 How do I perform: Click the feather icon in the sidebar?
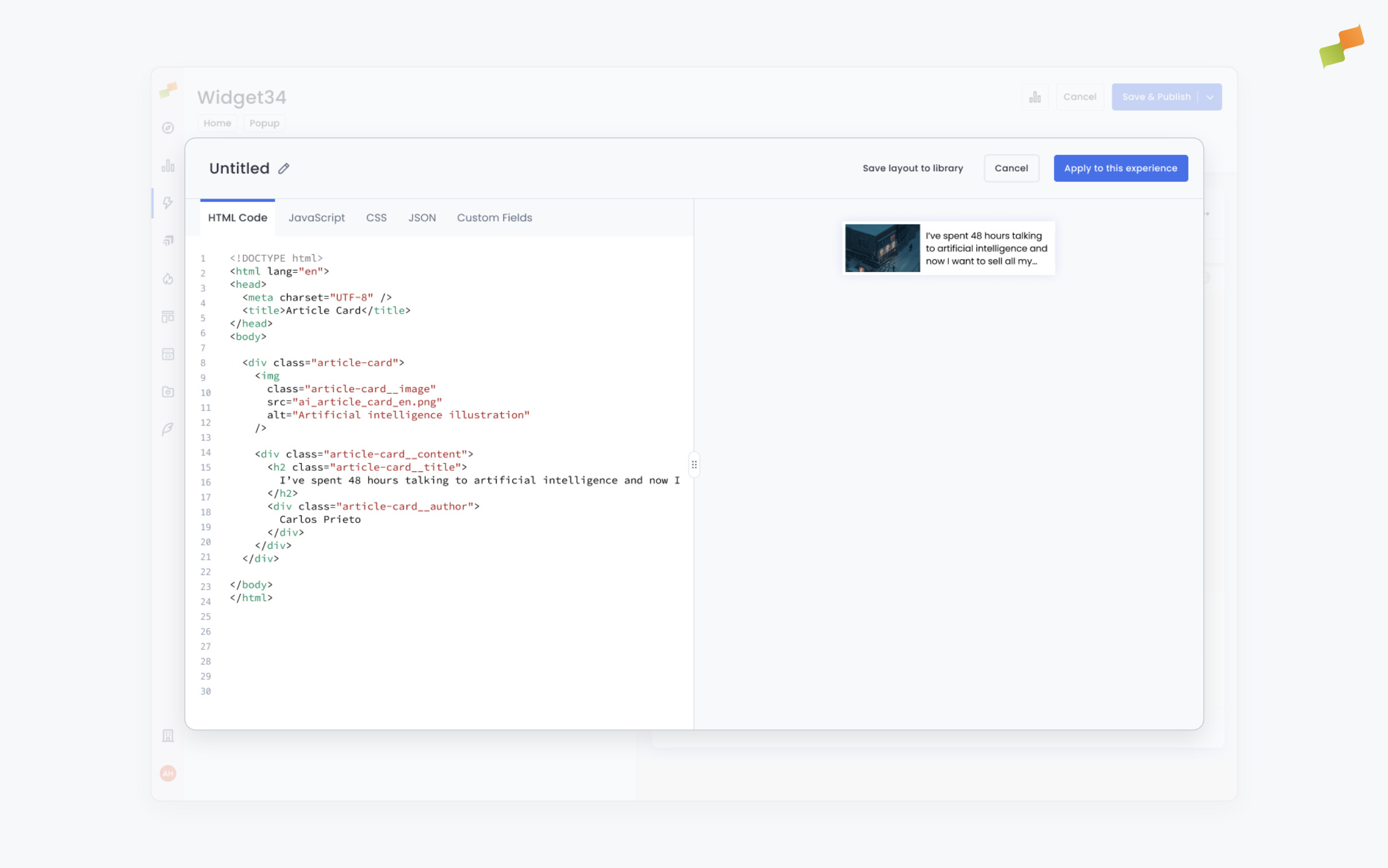pyautogui.click(x=168, y=429)
